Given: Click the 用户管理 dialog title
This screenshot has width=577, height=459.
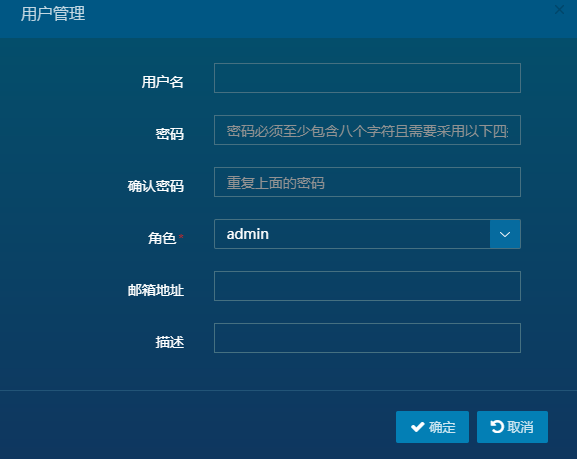Looking at the screenshot, I should pos(53,14).
